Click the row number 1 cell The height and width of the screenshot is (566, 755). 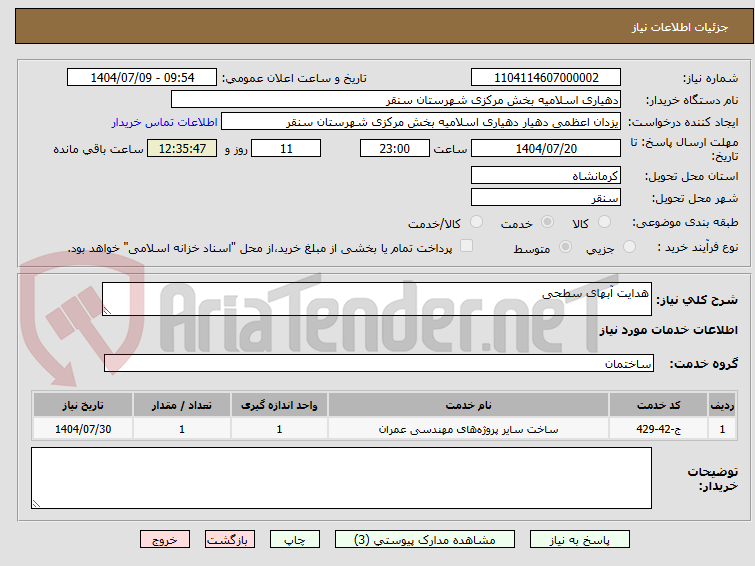[x=722, y=429]
